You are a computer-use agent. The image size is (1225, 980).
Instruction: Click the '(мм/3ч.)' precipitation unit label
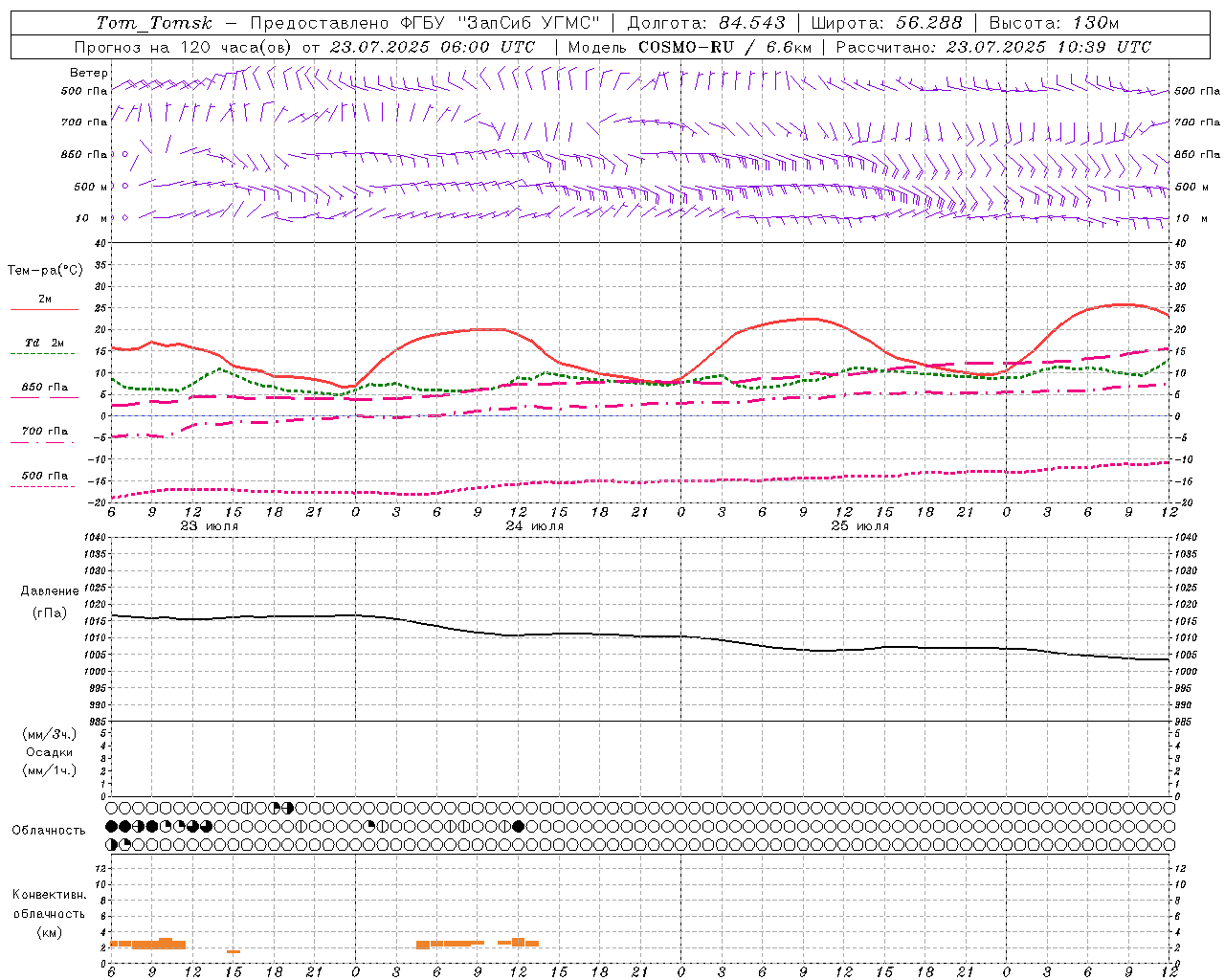tap(50, 734)
